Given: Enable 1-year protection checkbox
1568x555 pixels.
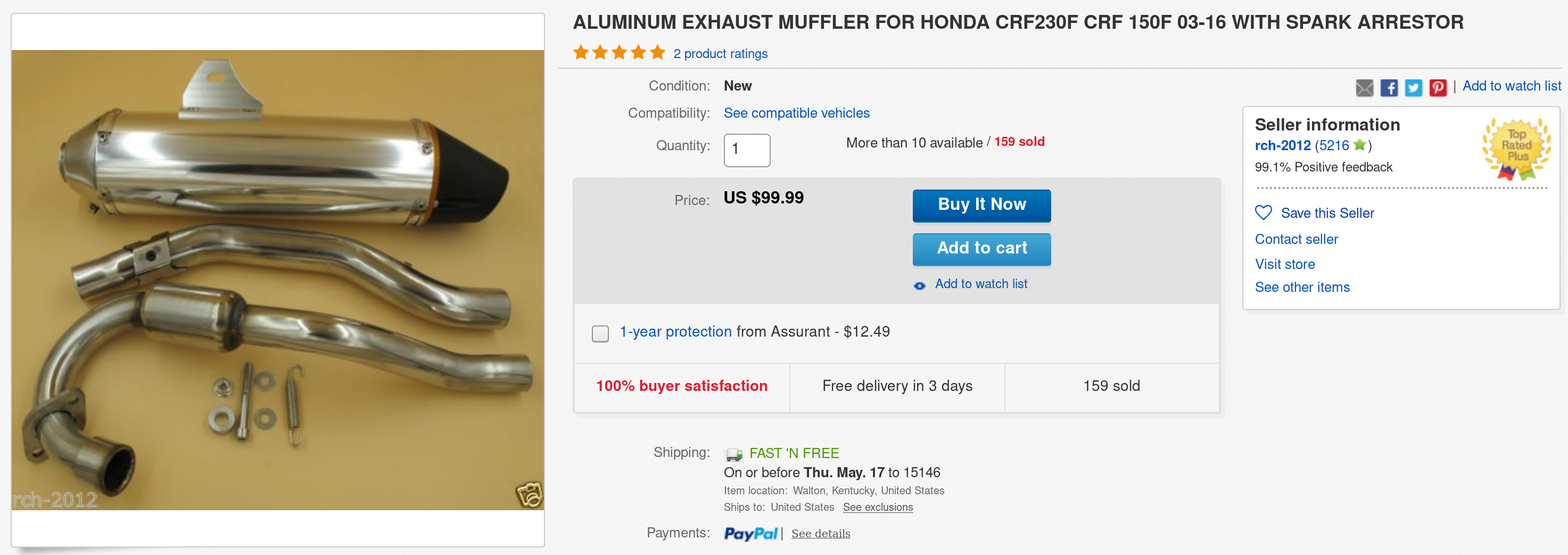Looking at the screenshot, I should 599,333.
